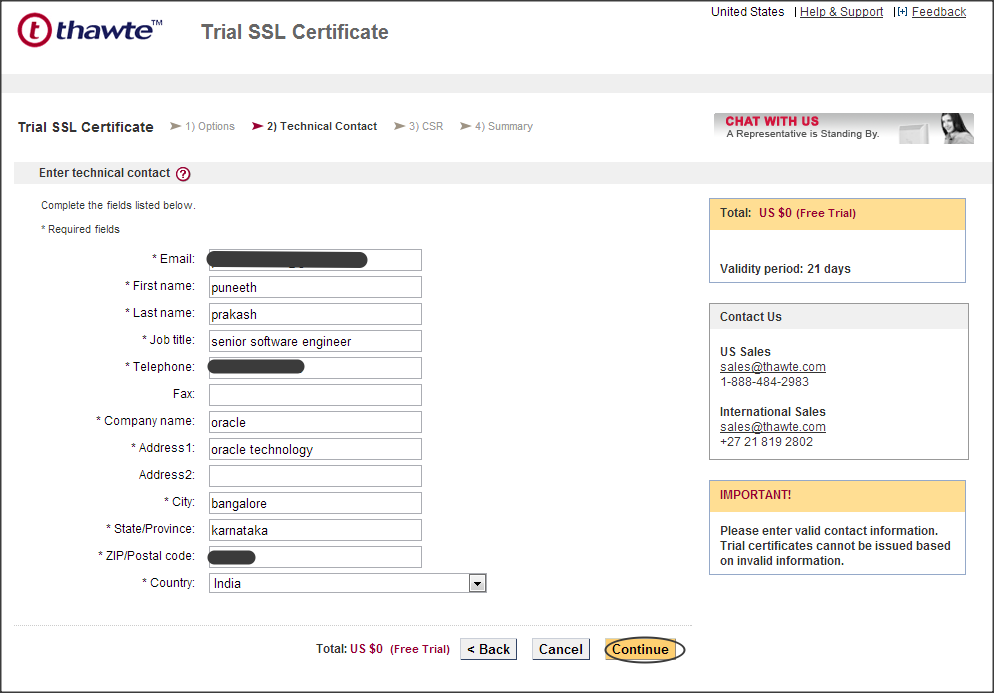The height and width of the screenshot is (693, 994).
Task: Focus the ZIP/Postal code field
Action: pos(315,557)
